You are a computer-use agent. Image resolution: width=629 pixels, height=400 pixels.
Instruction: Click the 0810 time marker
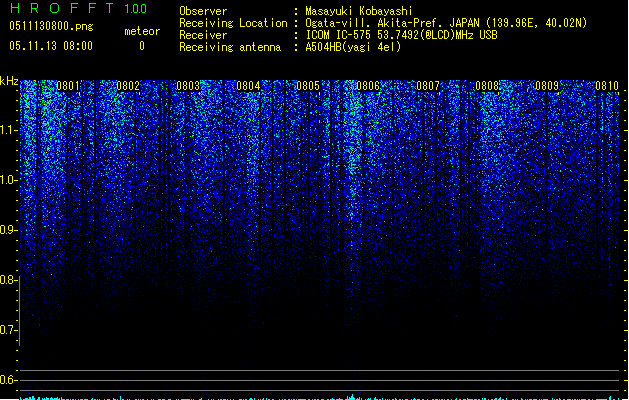click(607, 86)
